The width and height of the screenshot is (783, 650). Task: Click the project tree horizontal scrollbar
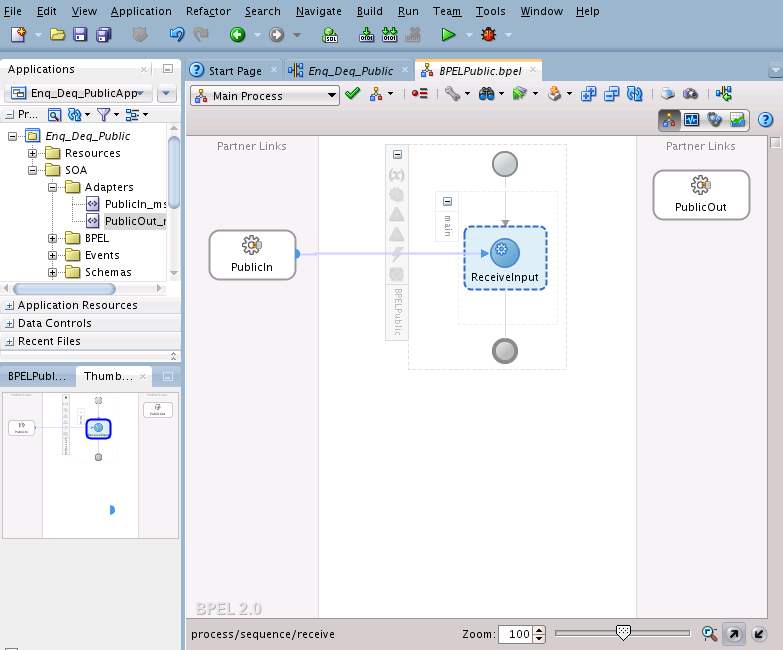(64, 289)
